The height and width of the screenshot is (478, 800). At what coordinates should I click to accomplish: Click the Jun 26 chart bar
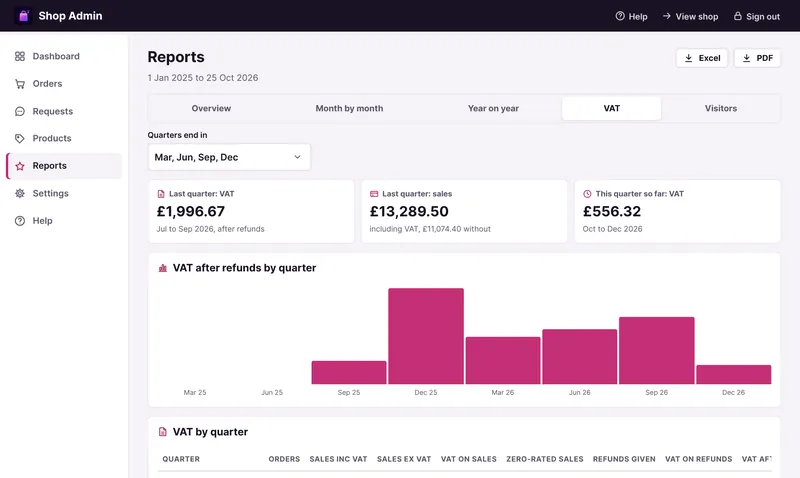click(580, 357)
